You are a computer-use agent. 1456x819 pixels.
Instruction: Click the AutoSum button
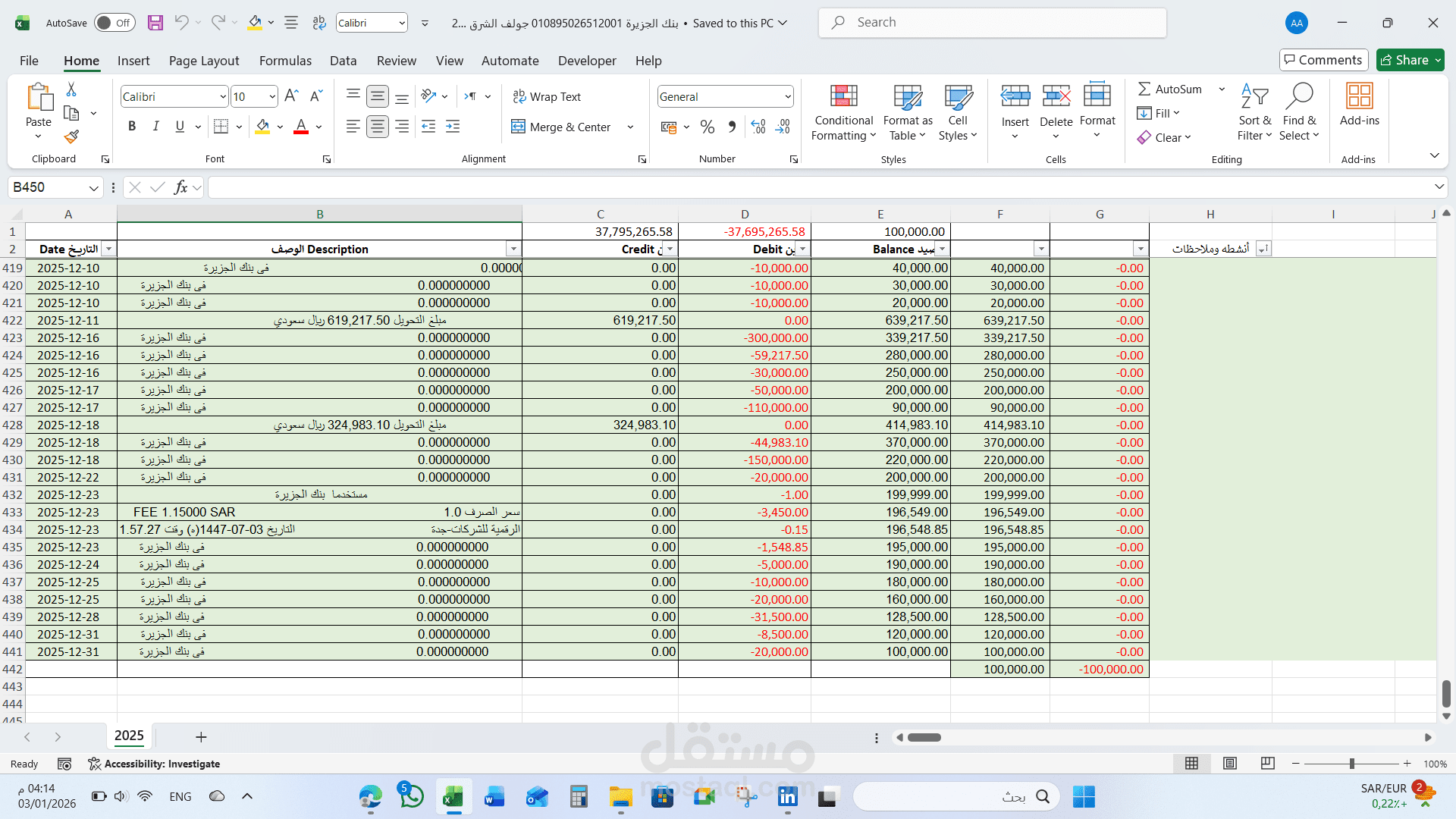[x=1169, y=89]
